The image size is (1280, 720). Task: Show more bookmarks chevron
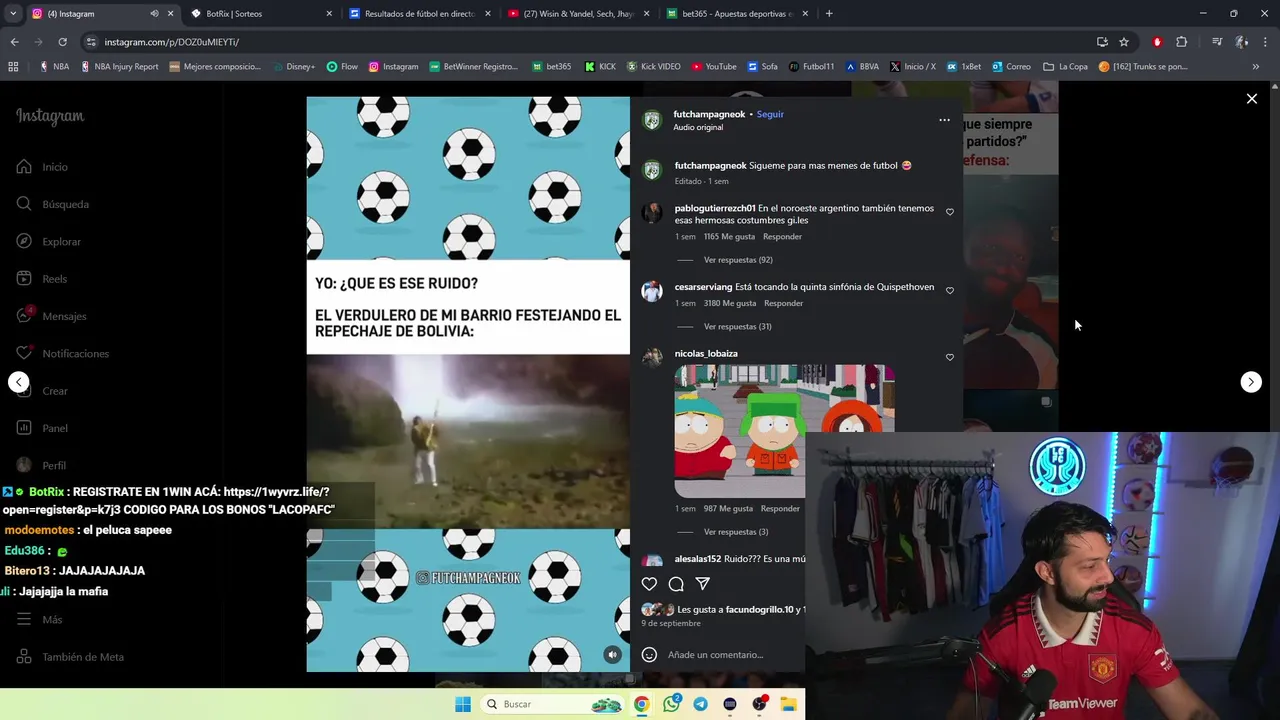(x=1256, y=67)
